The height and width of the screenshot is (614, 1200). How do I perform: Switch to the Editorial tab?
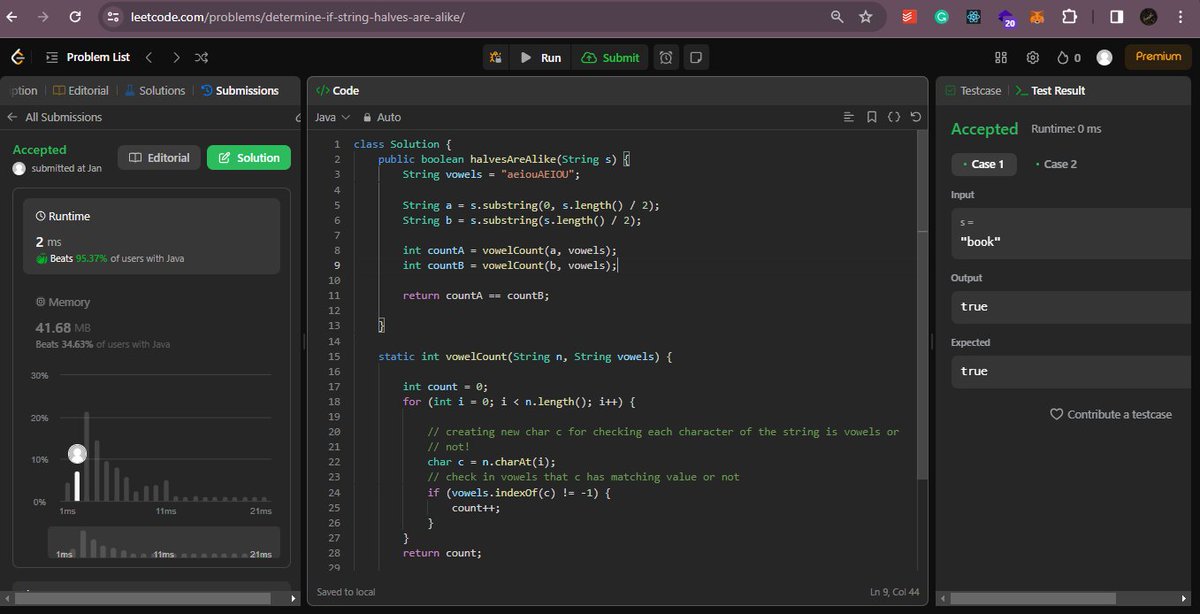click(80, 90)
